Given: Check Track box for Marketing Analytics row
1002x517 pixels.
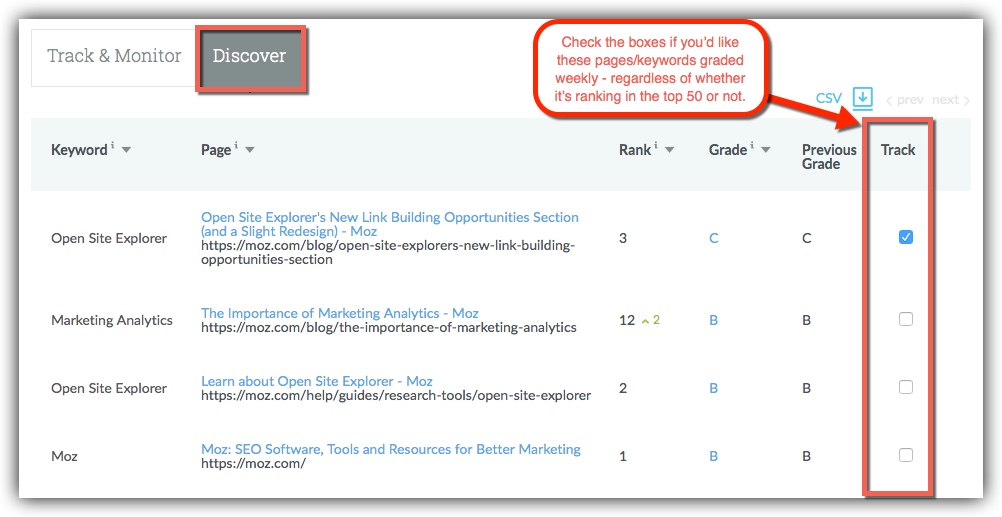Looking at the screenshot, I should point(906,320).
